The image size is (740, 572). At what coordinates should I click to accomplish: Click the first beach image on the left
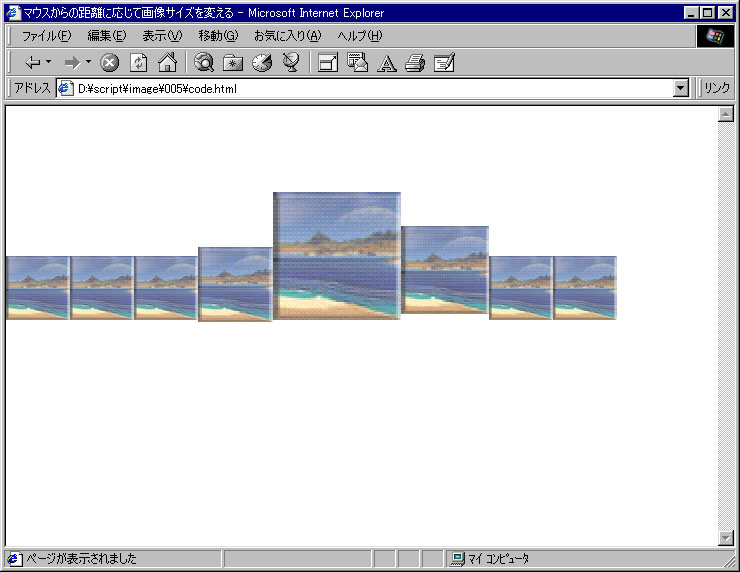pos(38,288)
